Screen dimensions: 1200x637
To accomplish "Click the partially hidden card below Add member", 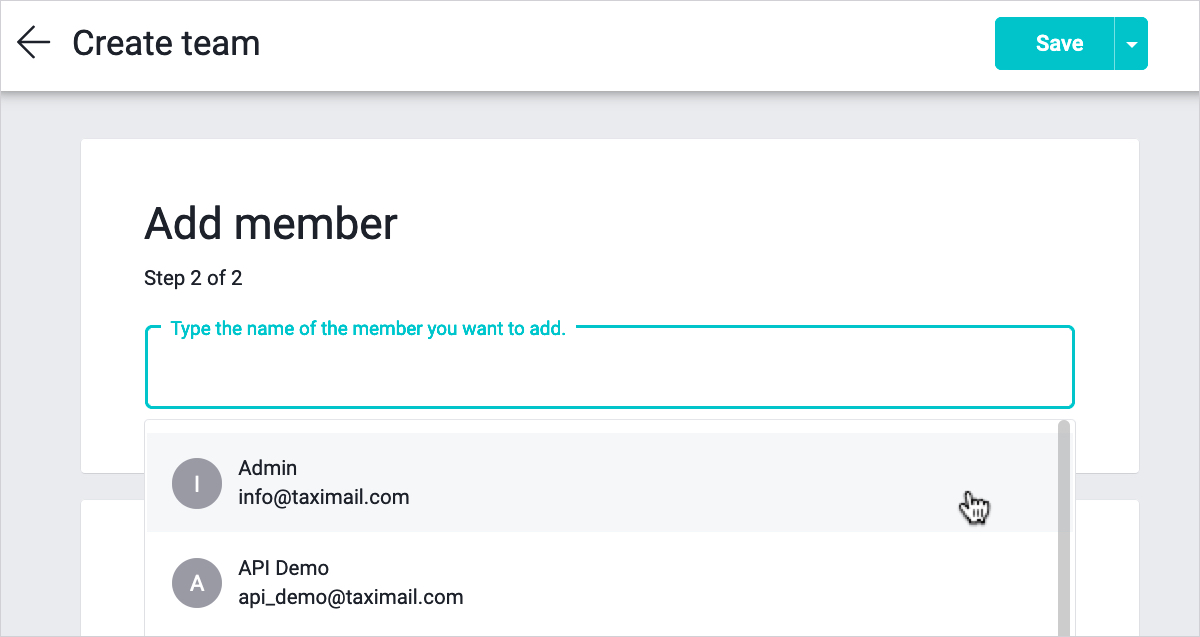I will 1107,560.
